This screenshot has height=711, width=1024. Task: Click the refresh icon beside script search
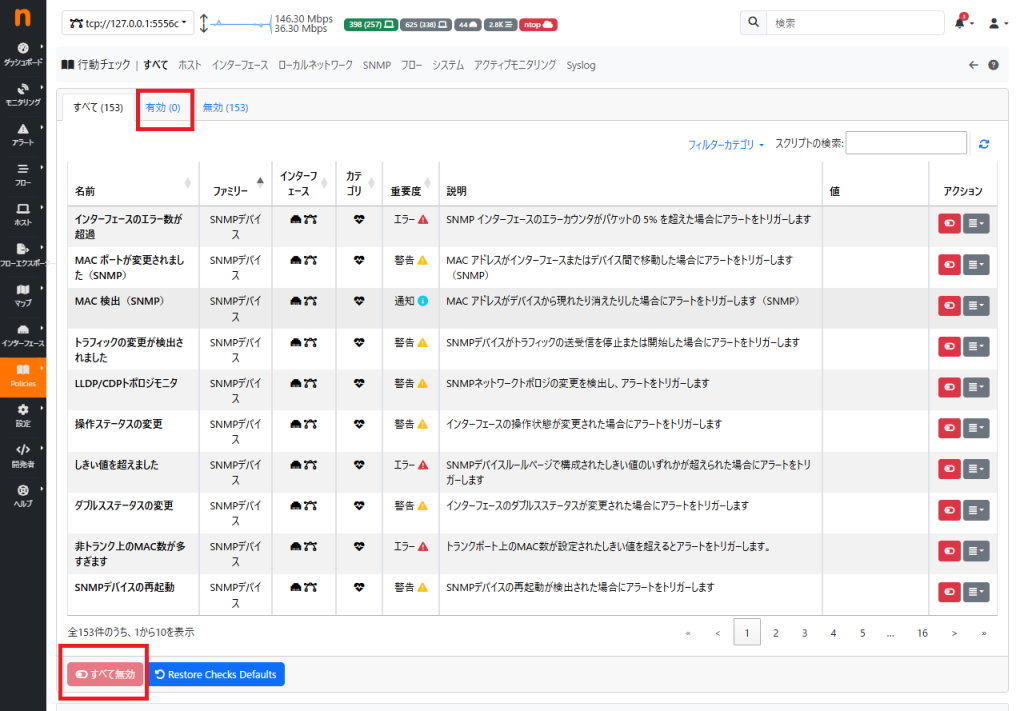[984, 145]
